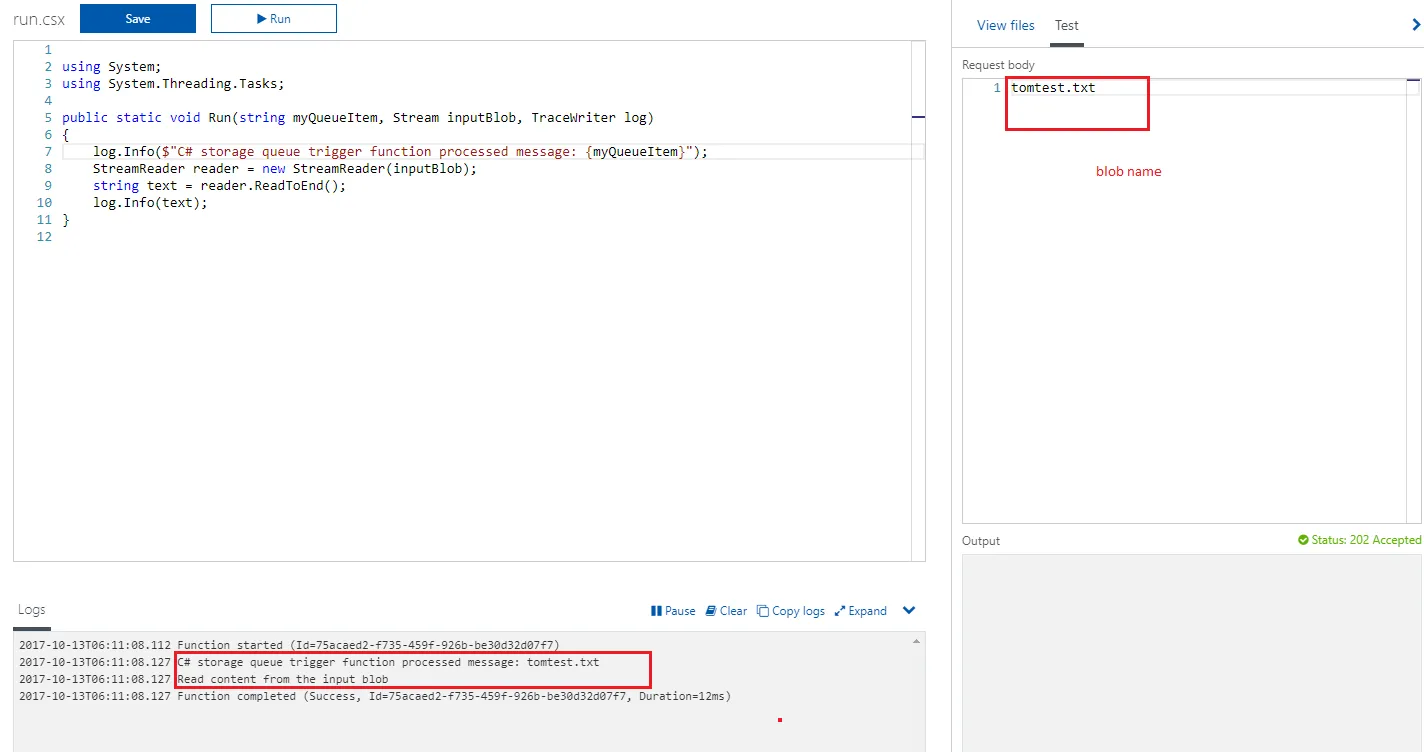Select the Test tab
This screenshot has width=1424, height=752.
click(1067, 25)
